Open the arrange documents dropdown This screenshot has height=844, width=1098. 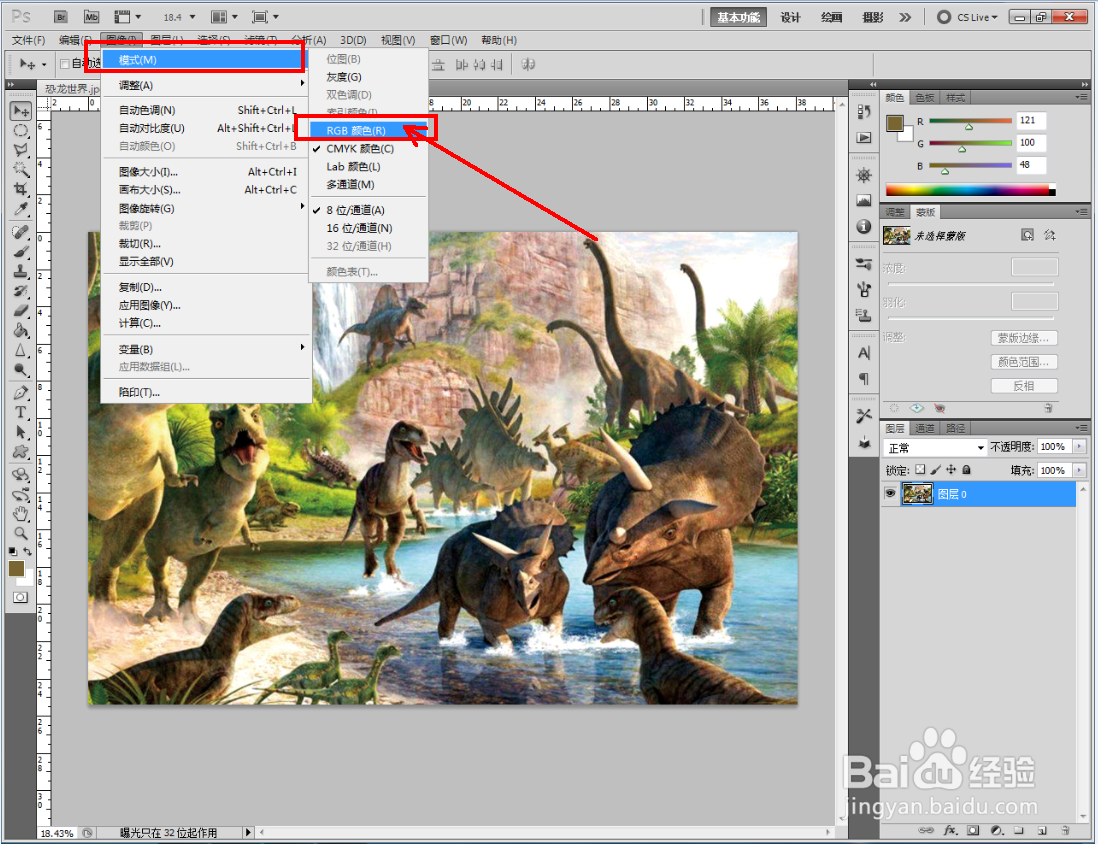(225, 17)
